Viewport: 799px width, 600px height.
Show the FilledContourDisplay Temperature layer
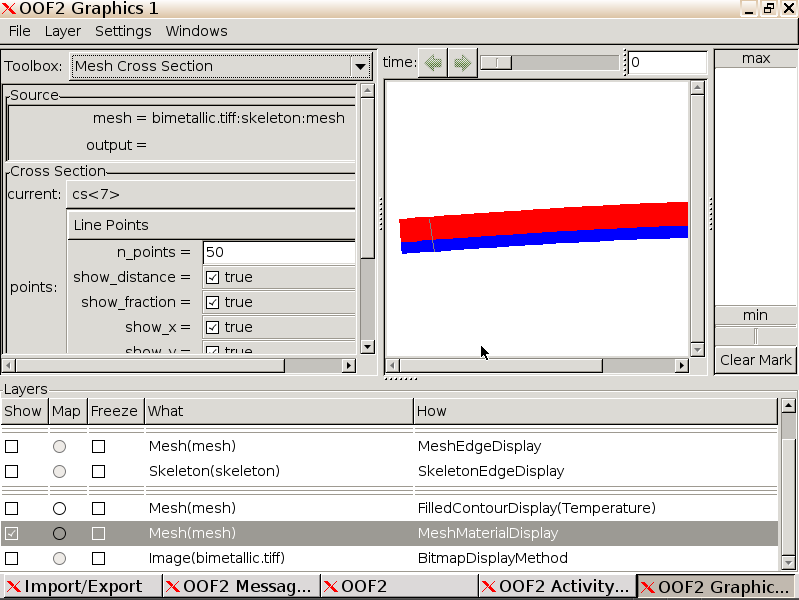coord(12,509)
